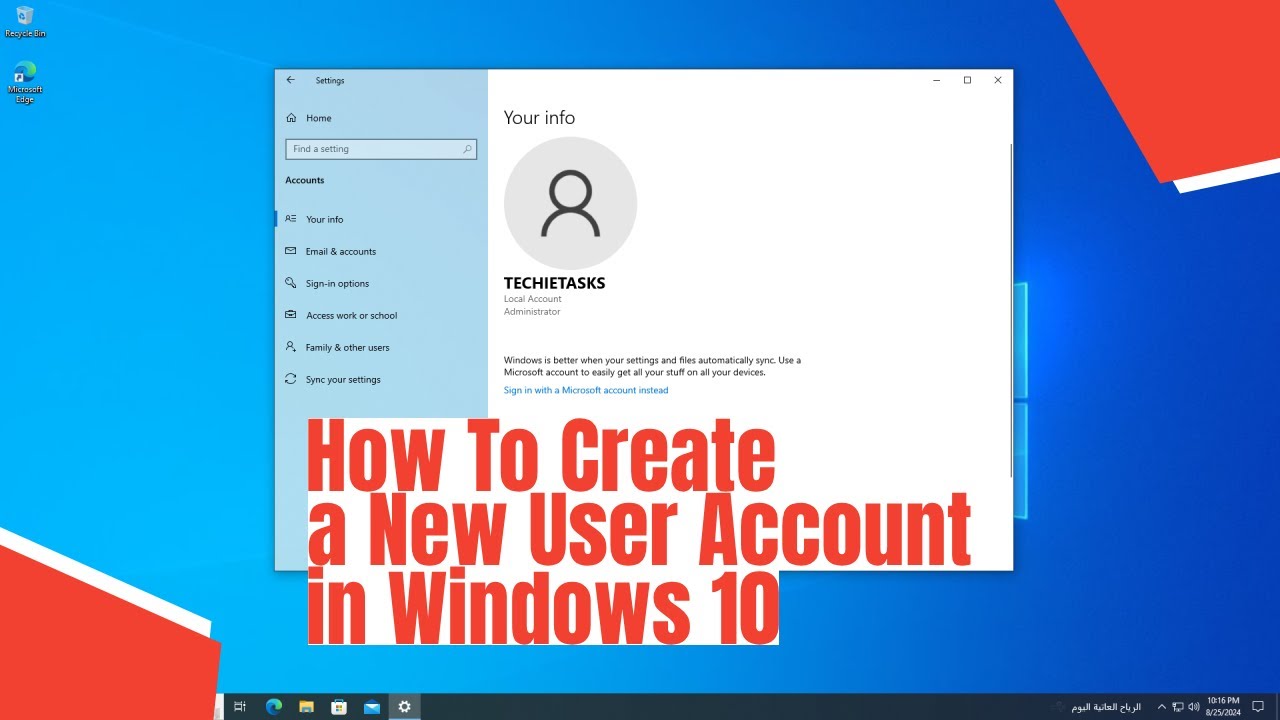1280x720 pixels.
Task: Click the Find a setting search box
Action: [381, 149]
